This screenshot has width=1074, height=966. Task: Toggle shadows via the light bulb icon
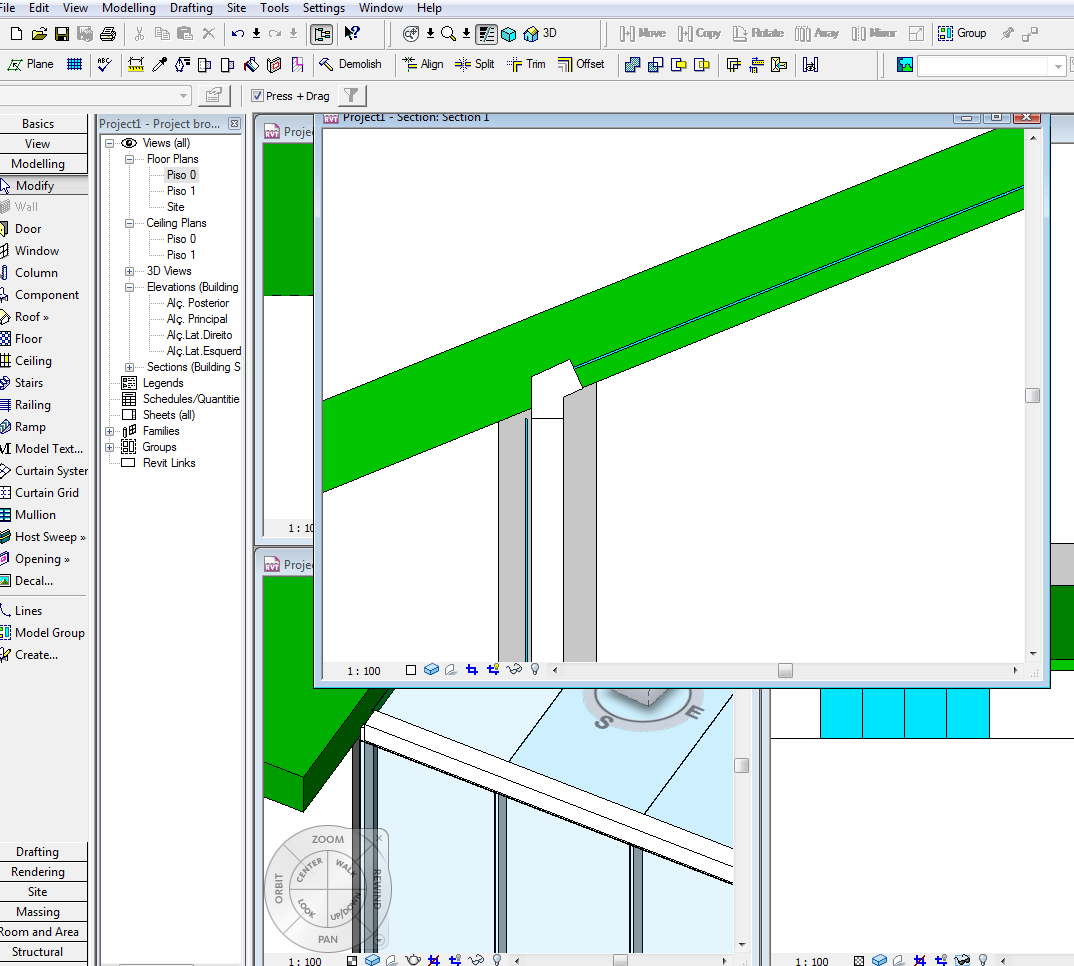click(x=533, y=669)
